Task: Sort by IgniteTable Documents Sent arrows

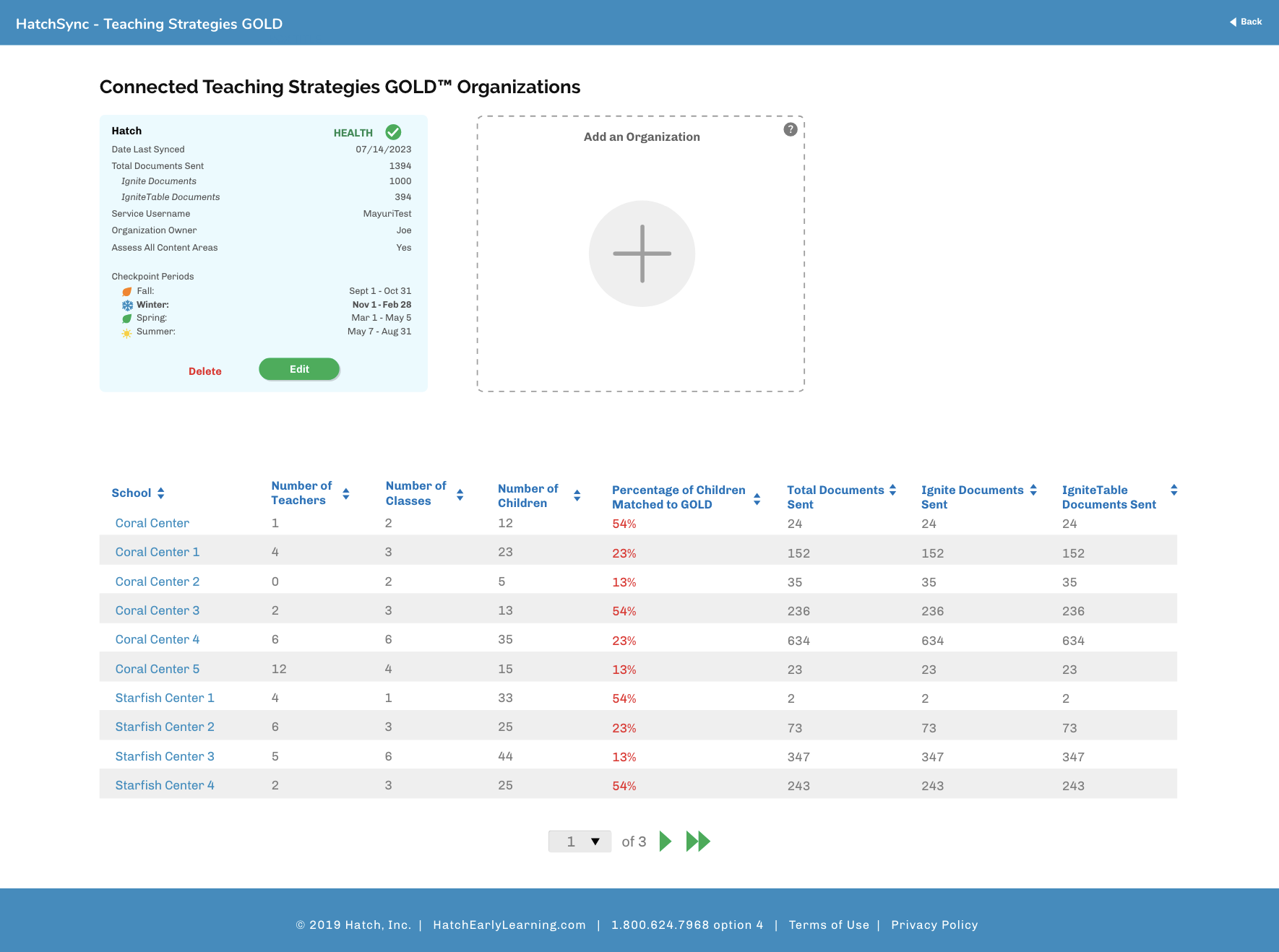Action: pyautogui.click(x=1174, y=490)
